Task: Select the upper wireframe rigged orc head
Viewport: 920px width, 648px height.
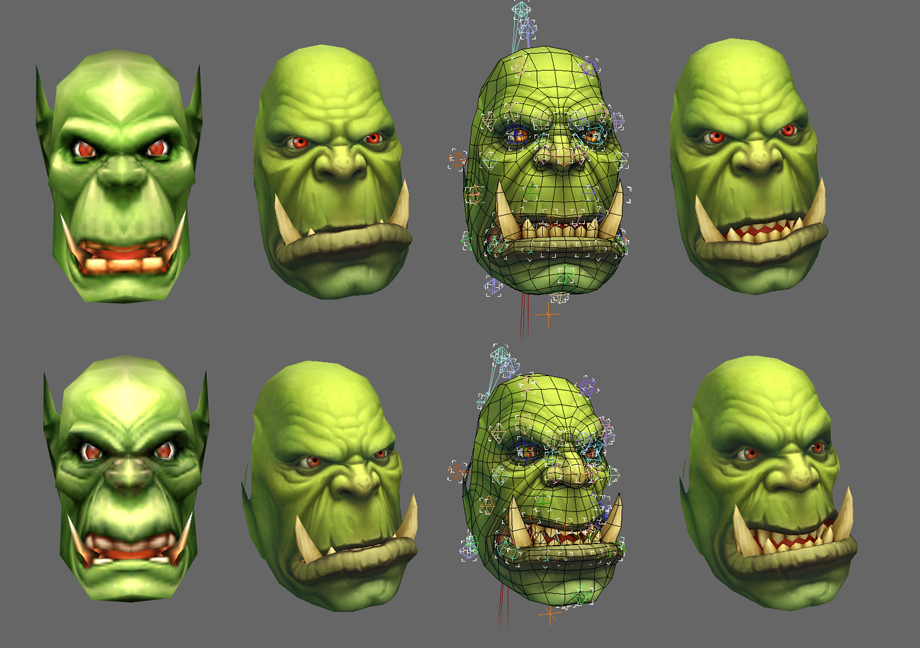Action: click(x=546, y=170)
